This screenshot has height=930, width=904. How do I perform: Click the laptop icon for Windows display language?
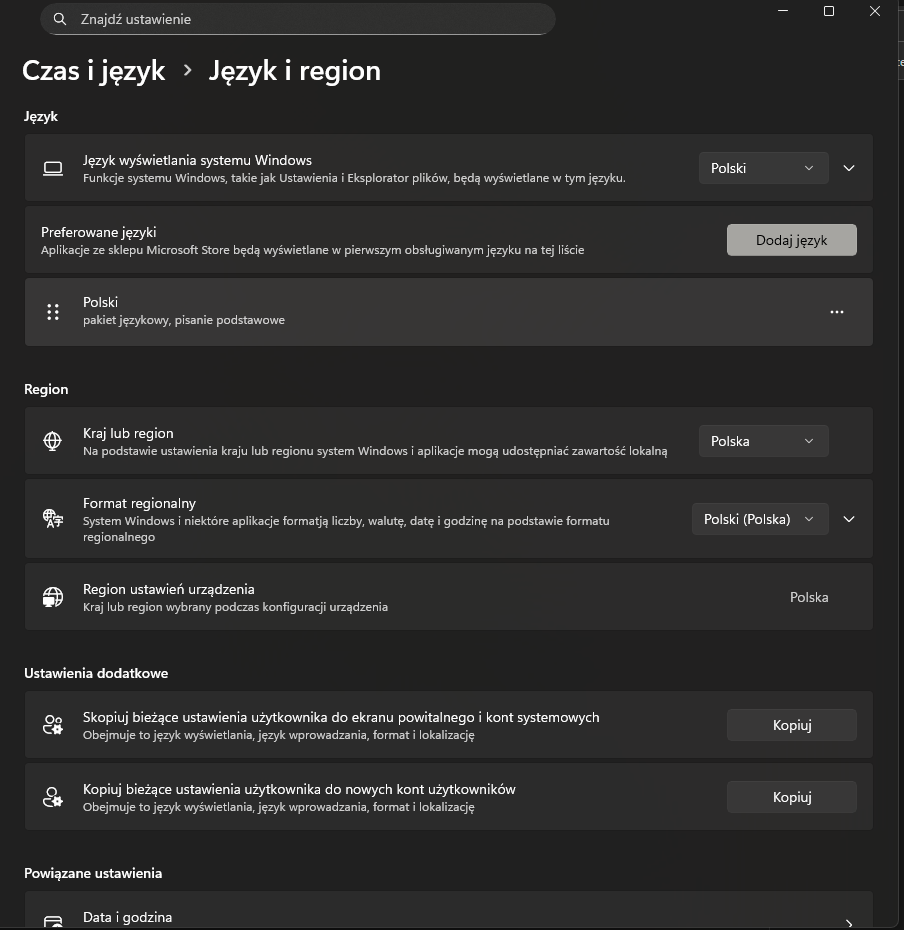click(53, 168)
